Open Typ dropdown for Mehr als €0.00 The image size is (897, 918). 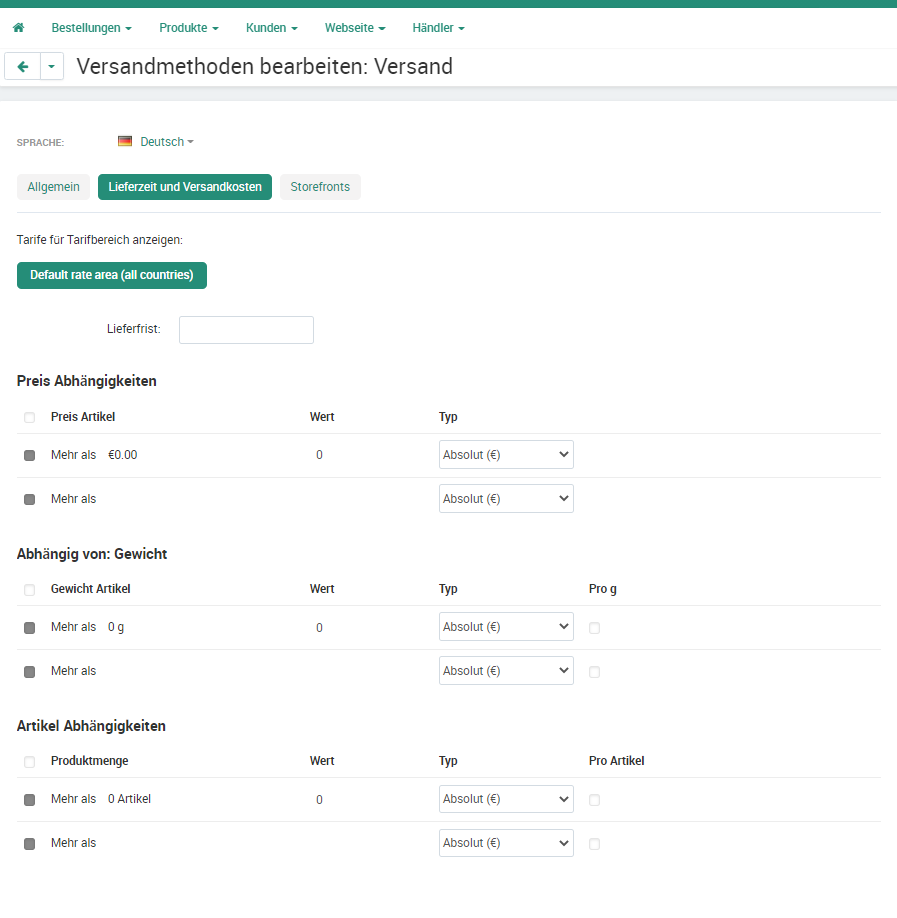pyautogui.click(x=506, y=454)
